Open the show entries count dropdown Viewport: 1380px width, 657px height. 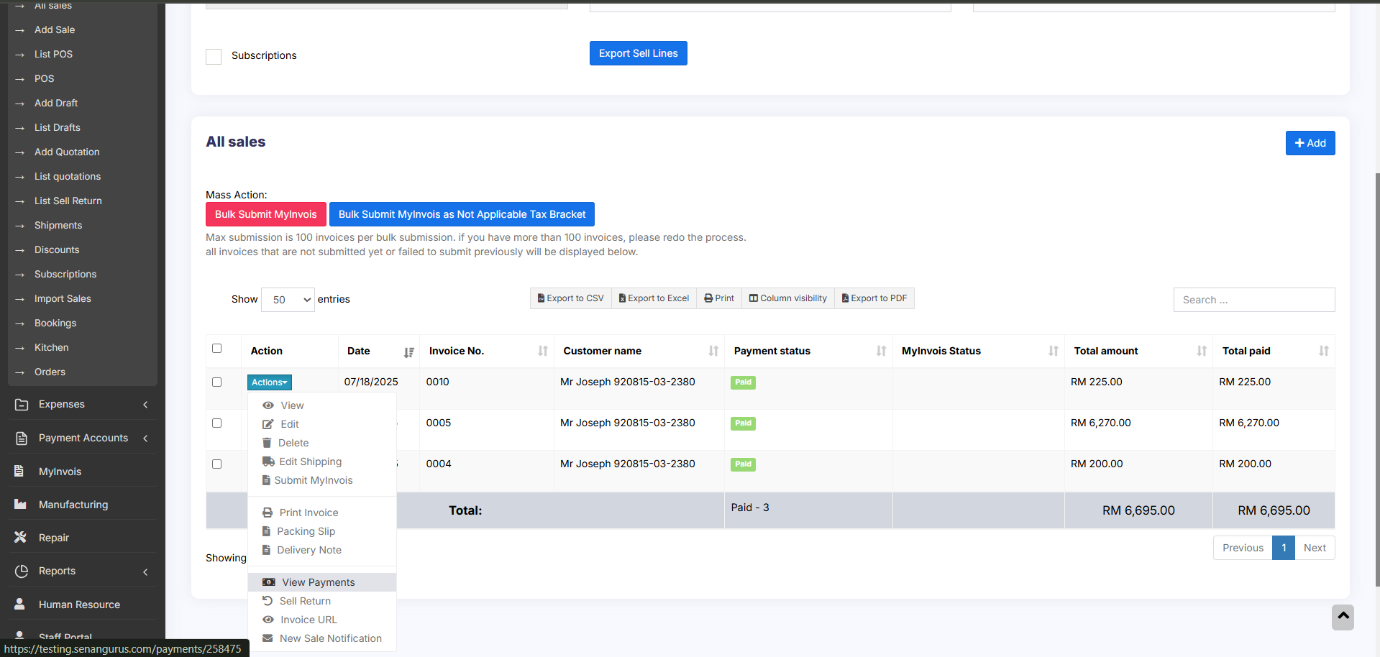pyautogui.click(x=287, y=299)
